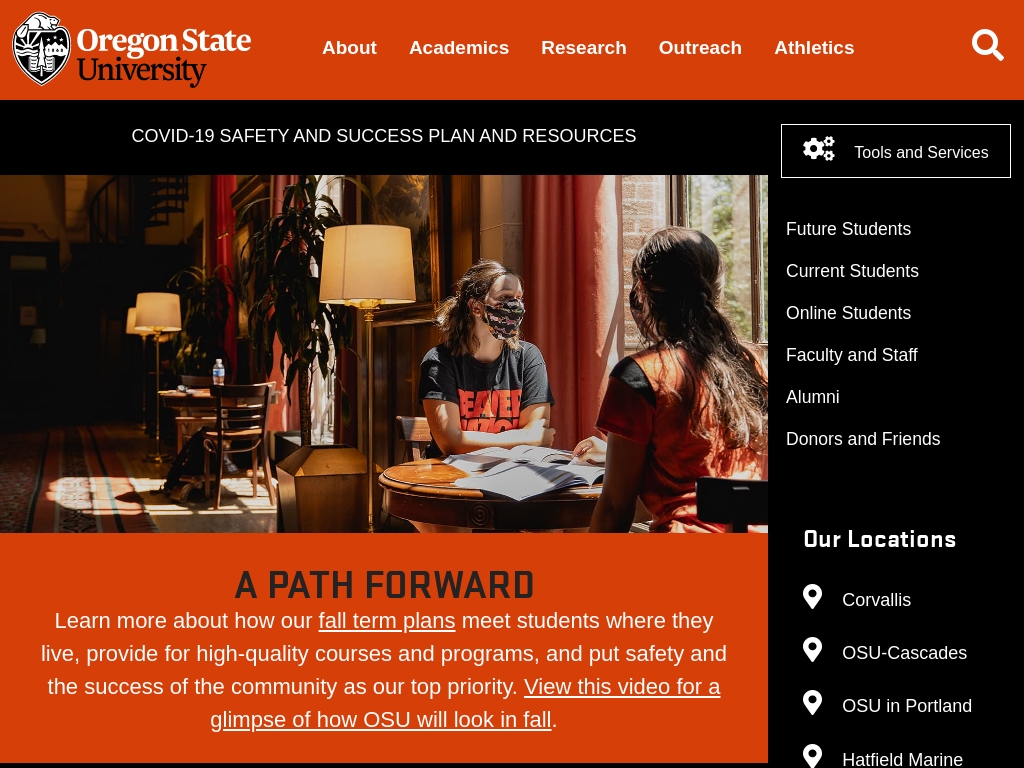The width and height of the screenshot is (1024, 768).
Task: Expand the Tools and Services panel
Action: pos(896,151)
